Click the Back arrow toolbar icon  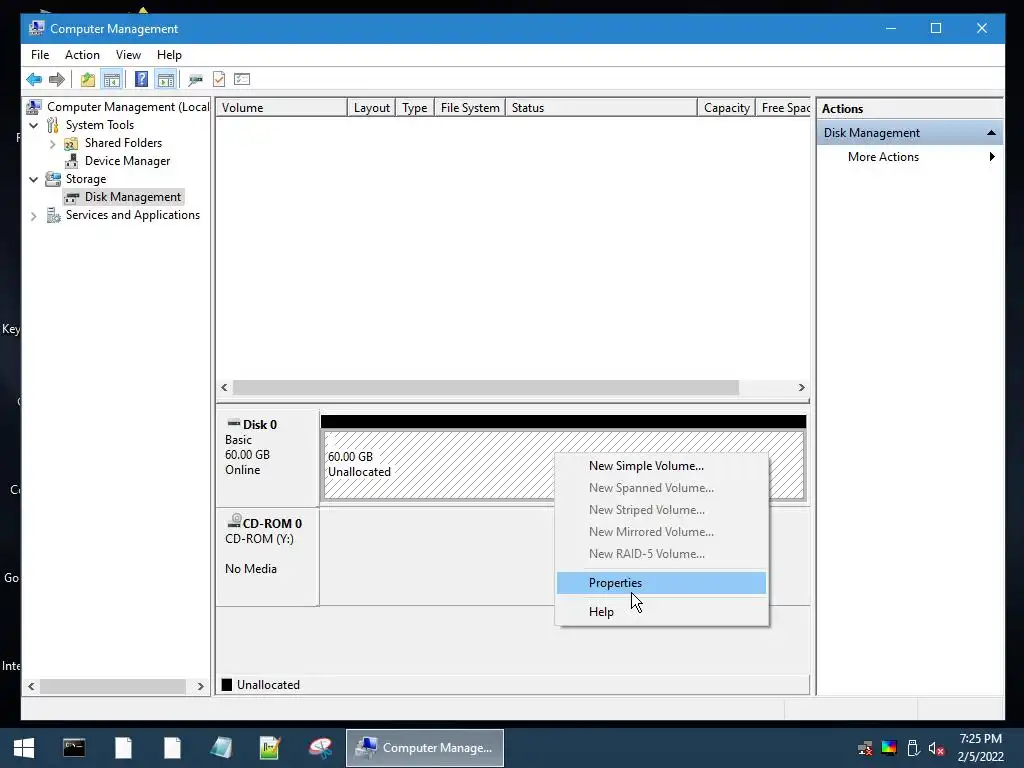pyautogui.click(x=34, y=80)
